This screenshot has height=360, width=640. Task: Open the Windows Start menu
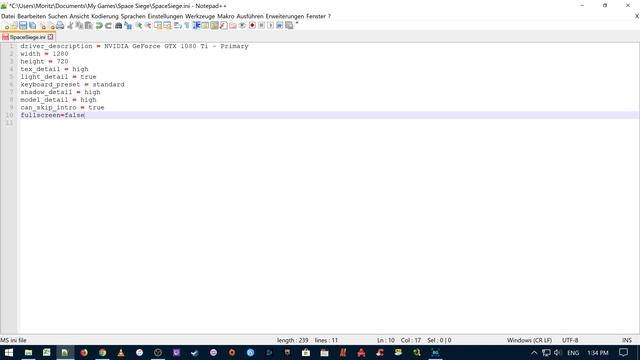click(x=9, y=353)
